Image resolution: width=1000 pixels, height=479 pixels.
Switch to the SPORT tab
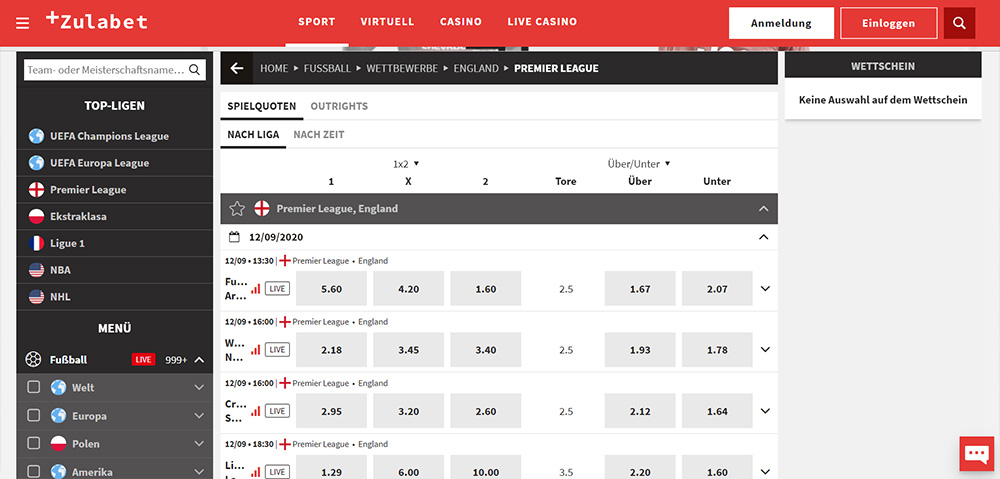point(316,22)
